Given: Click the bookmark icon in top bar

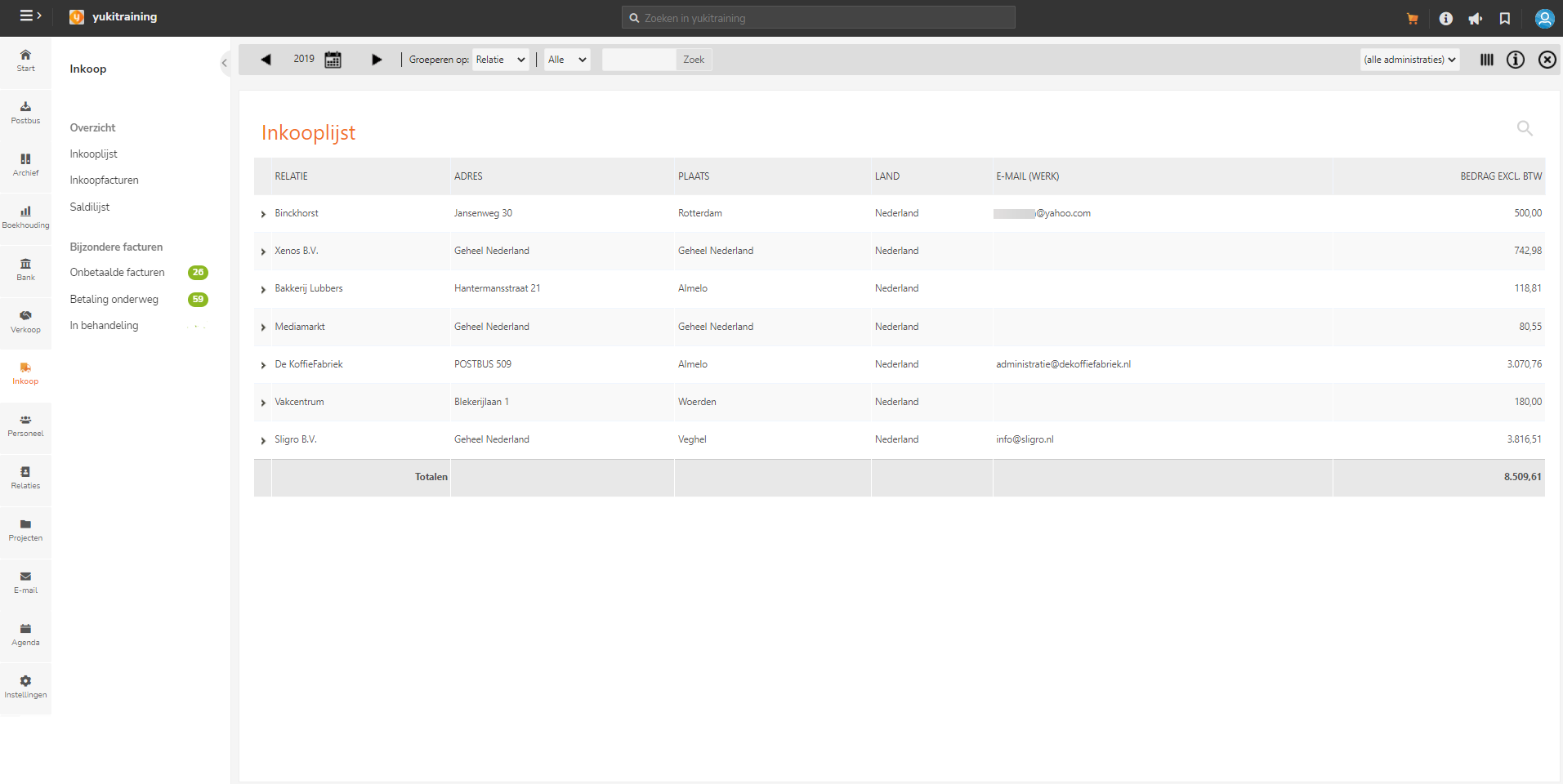Looking at the screenshot, I should click(x=1505, y=19).
